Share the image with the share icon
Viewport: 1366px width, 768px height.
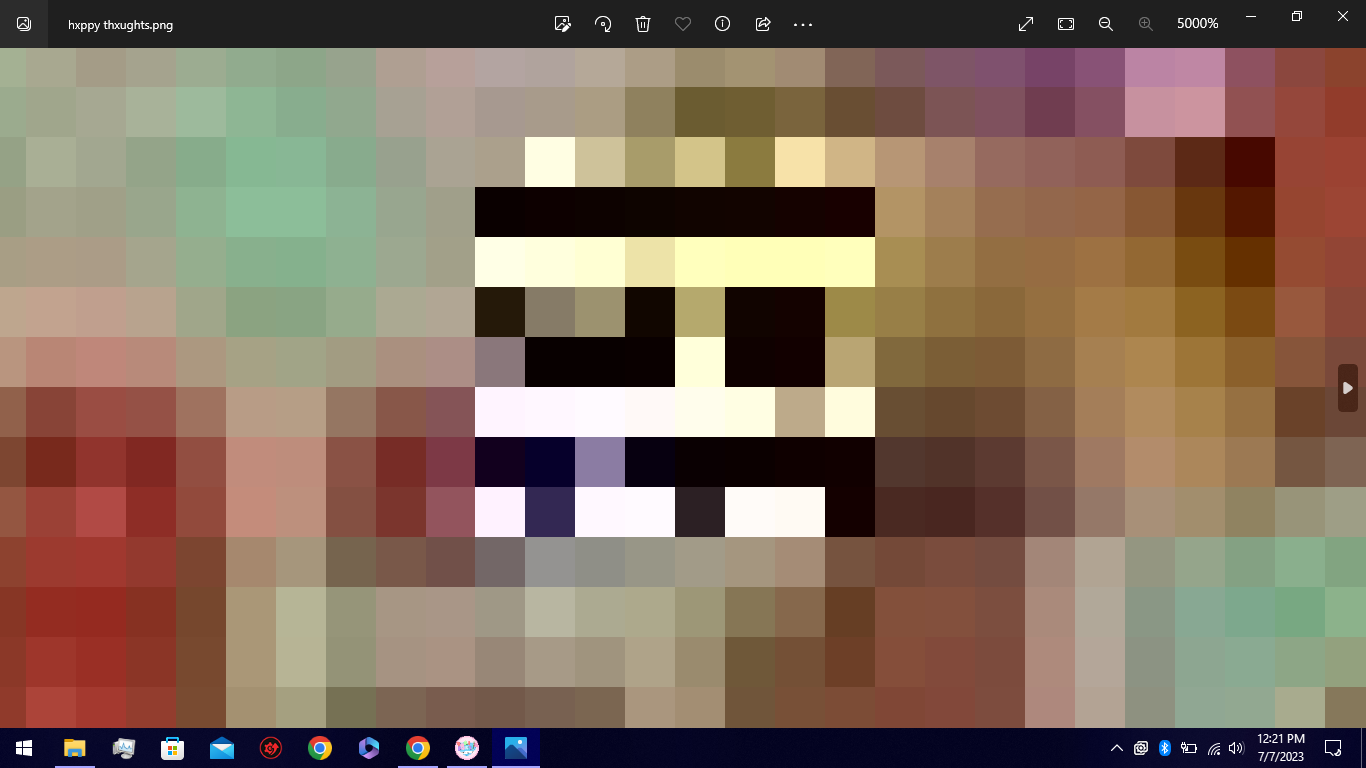763,24
